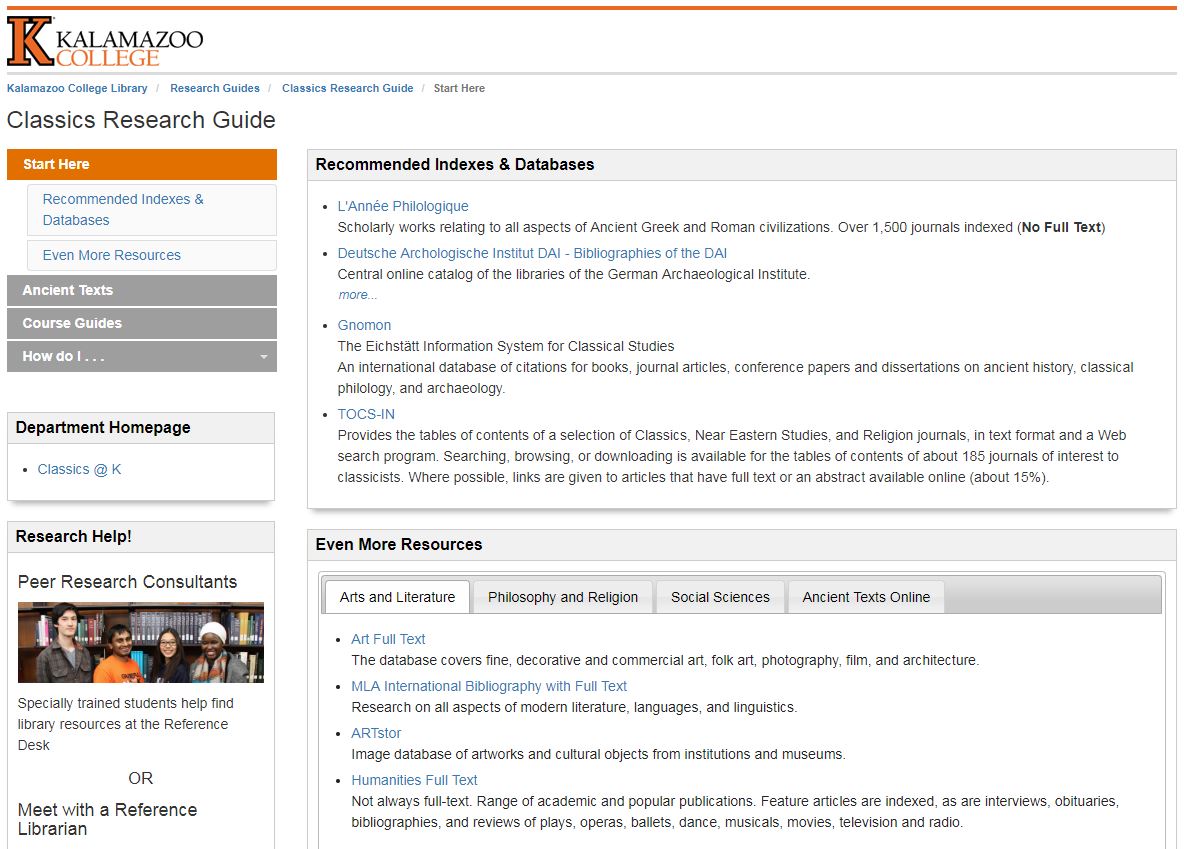Expand the DAI description with more...
Screen dimensions: 1184x849
(x=357, y=295)
